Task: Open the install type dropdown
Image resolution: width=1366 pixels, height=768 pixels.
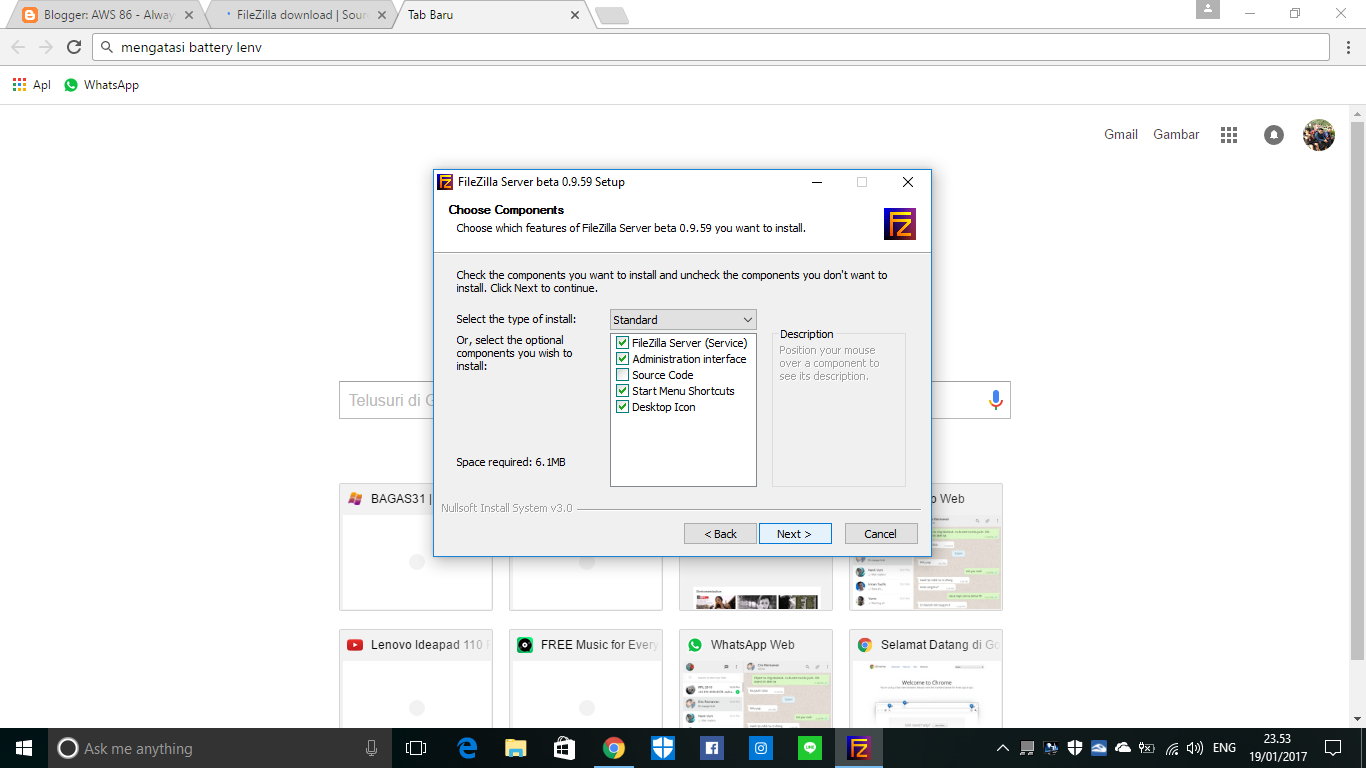Action: [683, 320]
